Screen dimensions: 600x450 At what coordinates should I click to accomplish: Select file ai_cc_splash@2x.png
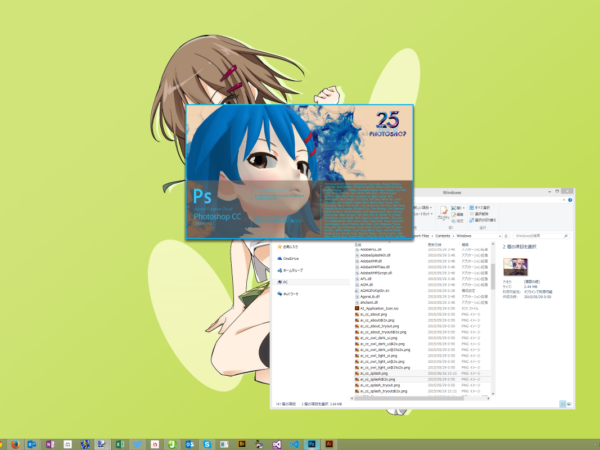click(377, 380)
